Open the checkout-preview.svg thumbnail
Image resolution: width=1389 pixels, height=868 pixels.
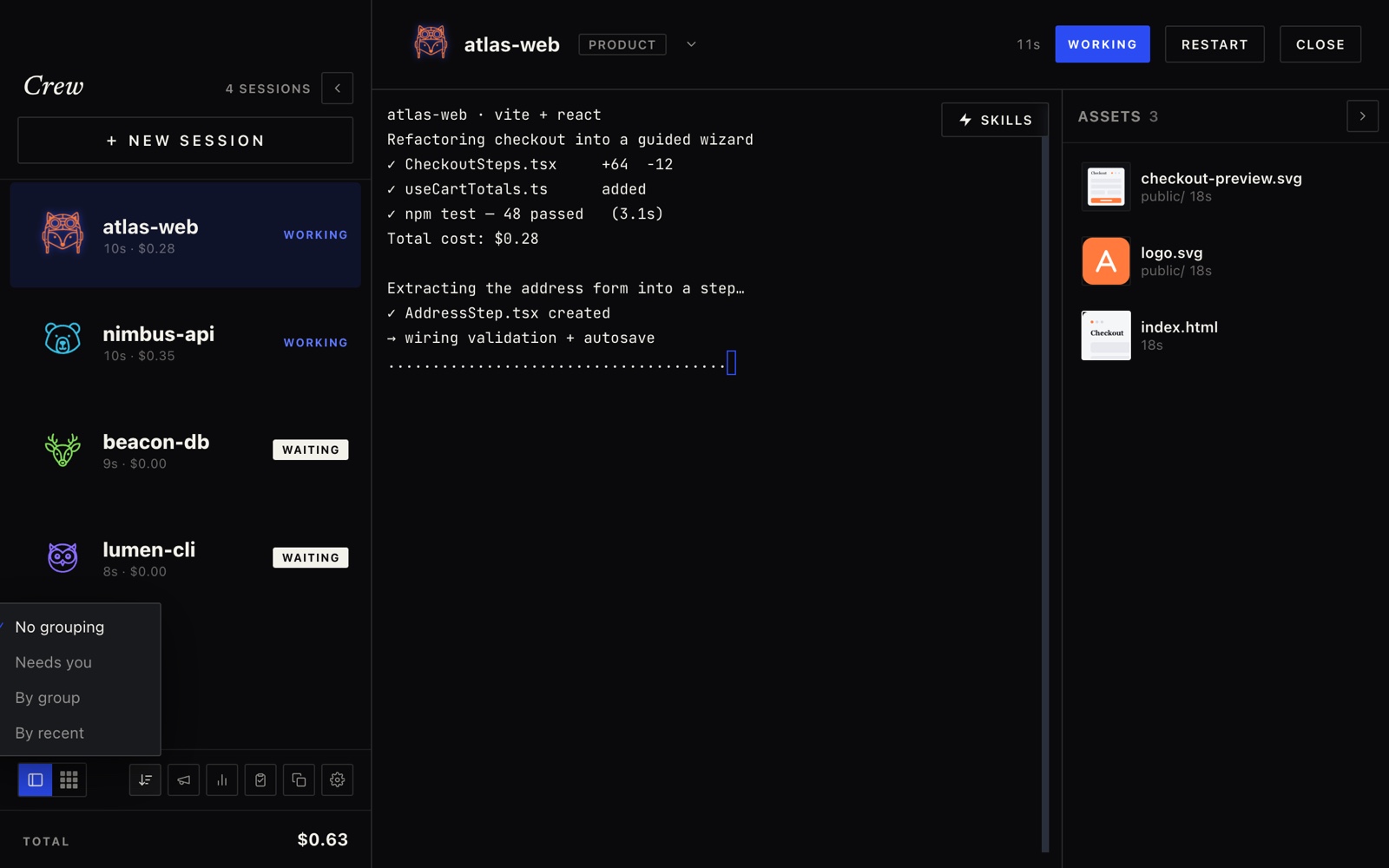pos(1106,187)
